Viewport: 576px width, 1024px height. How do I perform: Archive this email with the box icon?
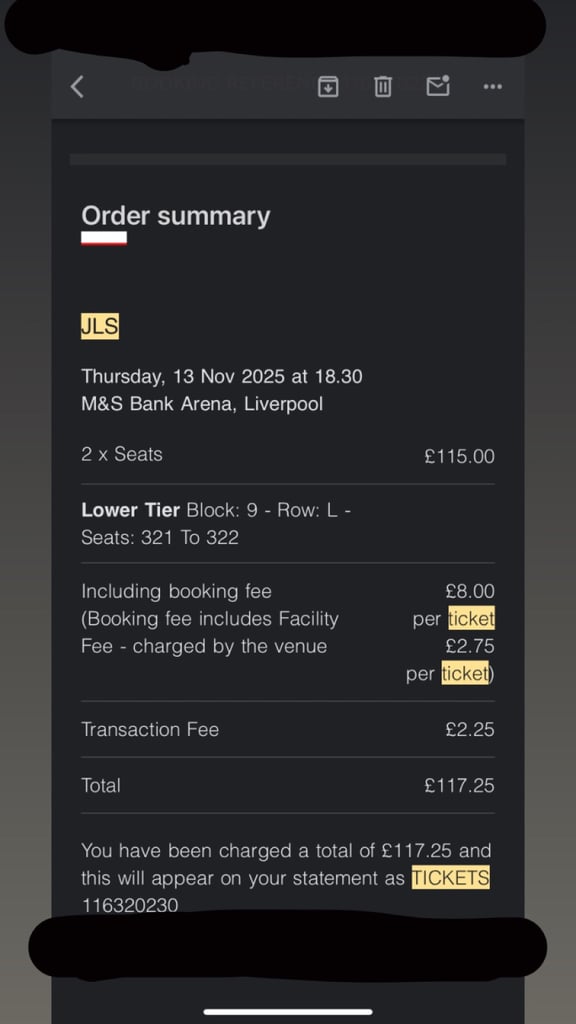tap(328, 86)
